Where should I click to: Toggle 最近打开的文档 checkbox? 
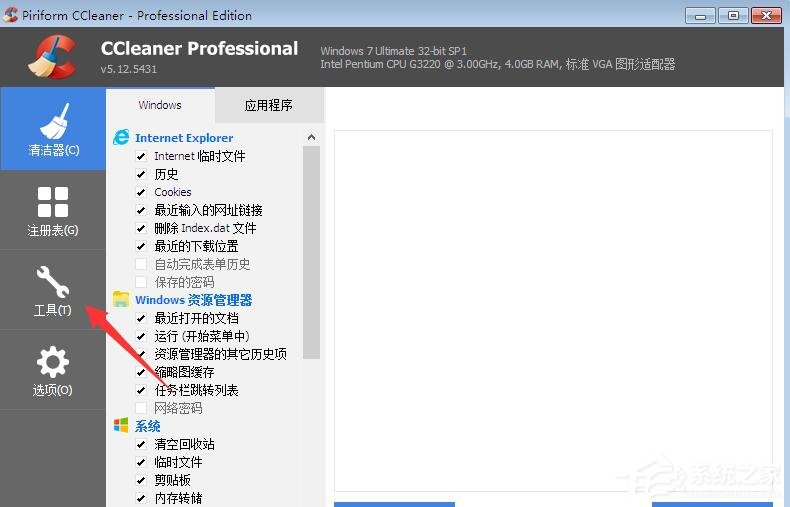pos(141,319)
